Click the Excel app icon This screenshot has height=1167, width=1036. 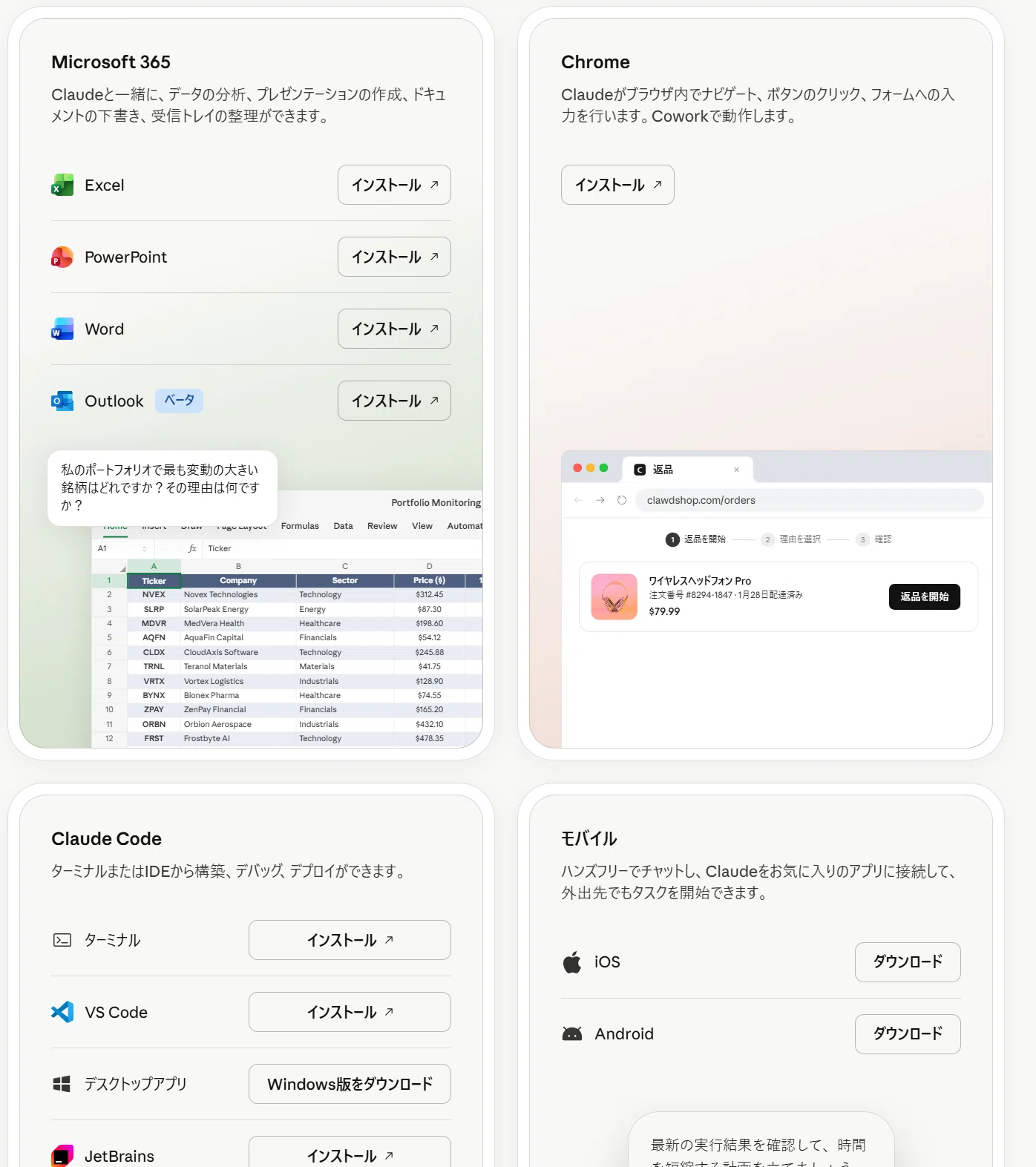coord(62,185)
